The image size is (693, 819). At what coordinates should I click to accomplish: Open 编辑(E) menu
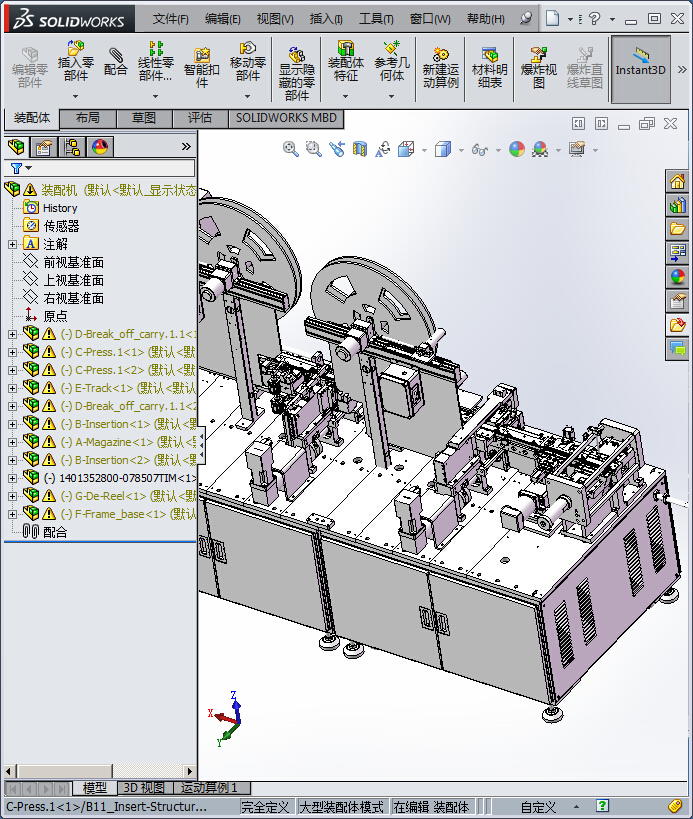(x=222, y=19)
